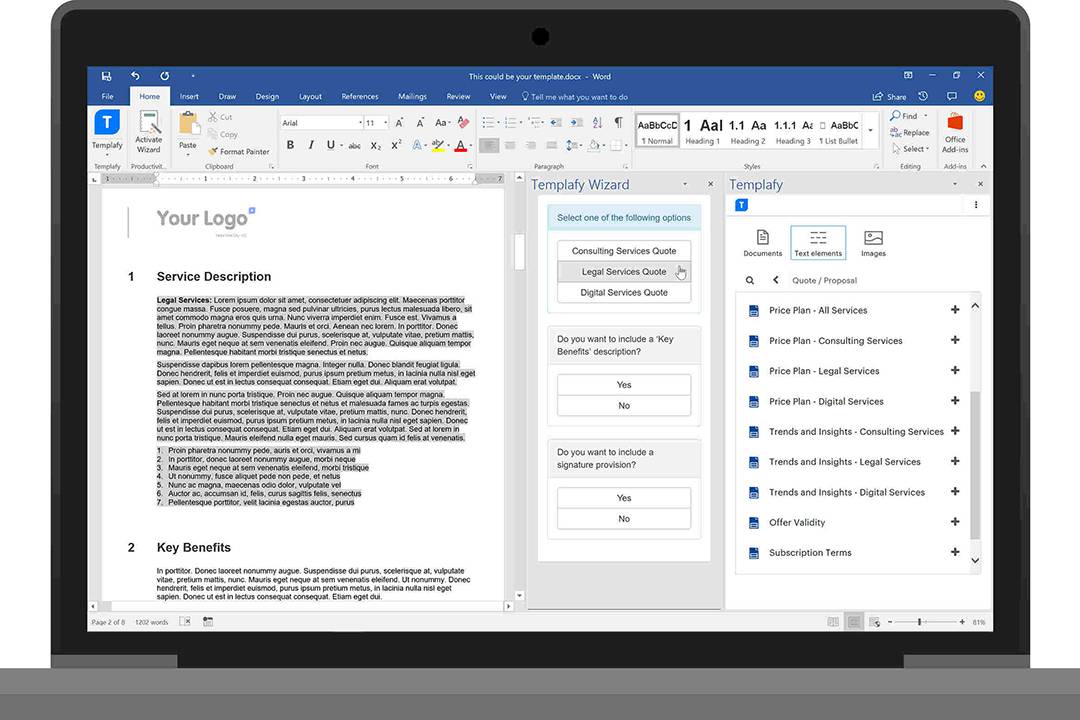Image resolution: width=1080 pixels, height=720 pixels.
Task: Toggle show paragraph marks pilcrow
Action: tap(618, 122)
